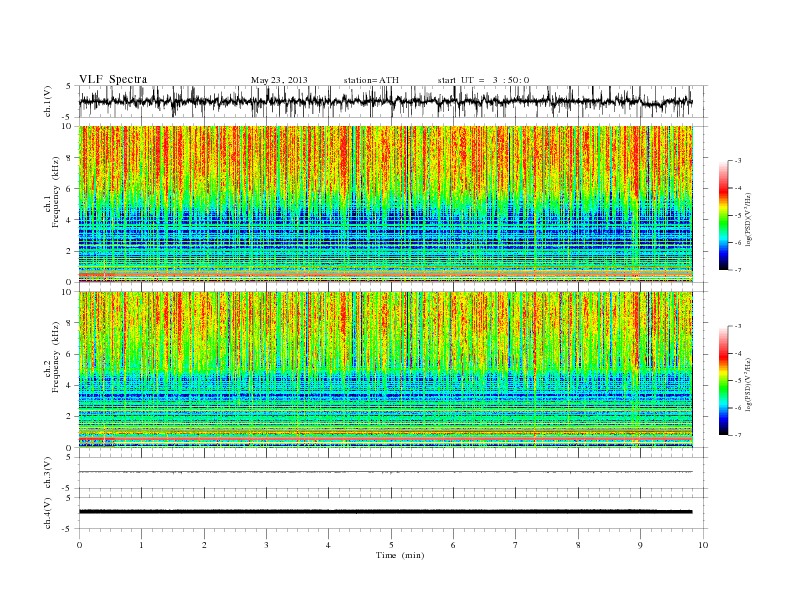Click the upper ch.1 PSD colorbar

(x=723, y=216)
